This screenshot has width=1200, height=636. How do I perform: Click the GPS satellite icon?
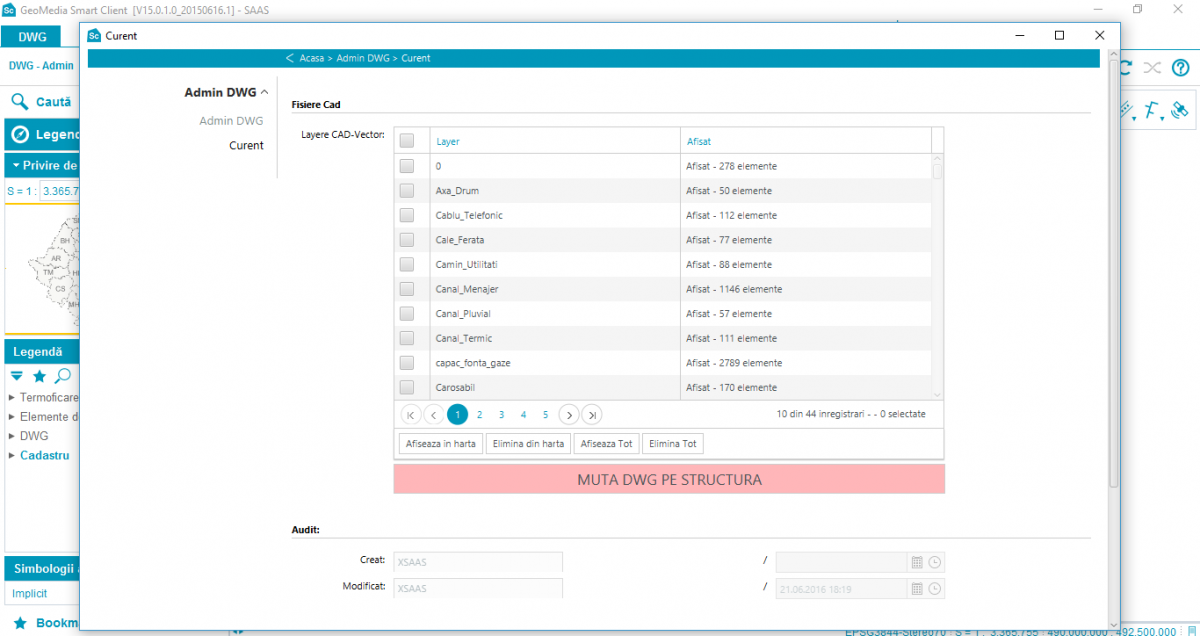coord(1180,110)
